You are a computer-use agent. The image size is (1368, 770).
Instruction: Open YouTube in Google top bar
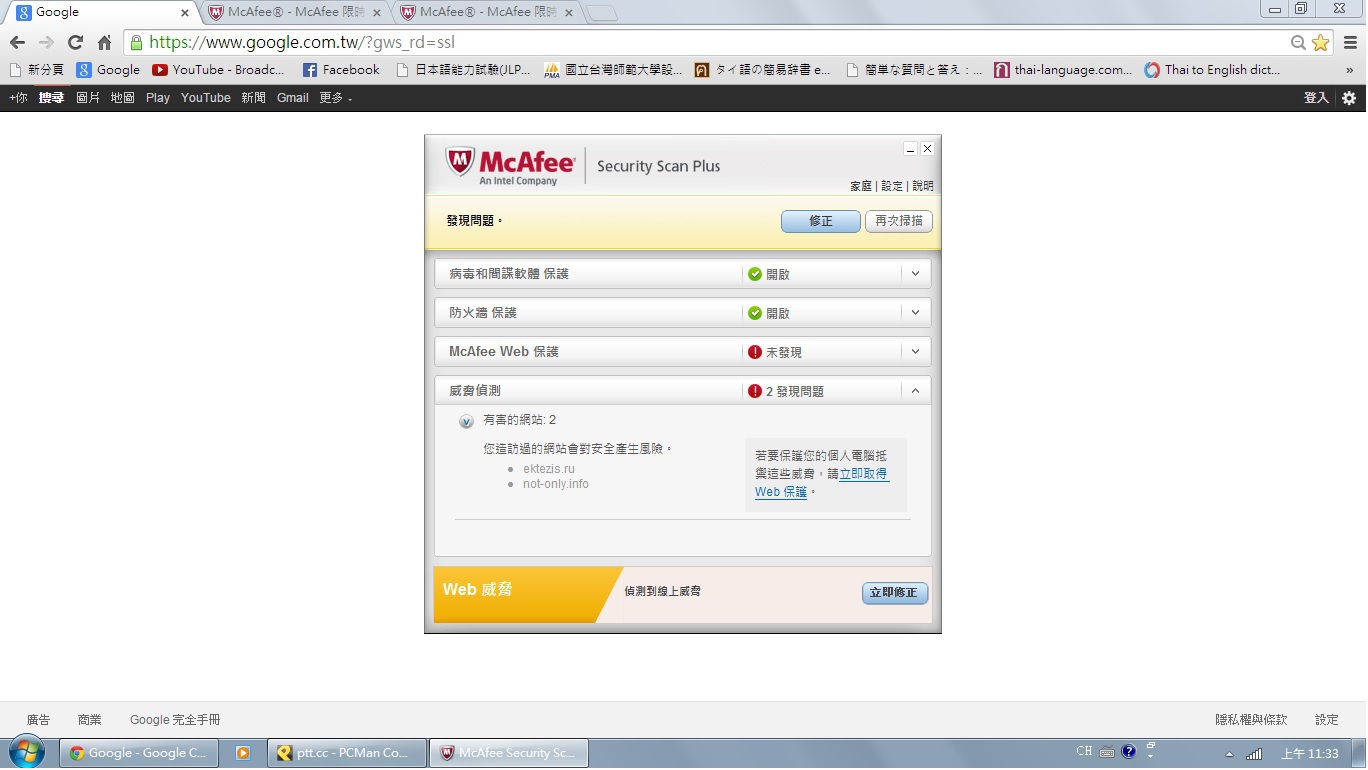pyautogui.click(x=206, y=98)
